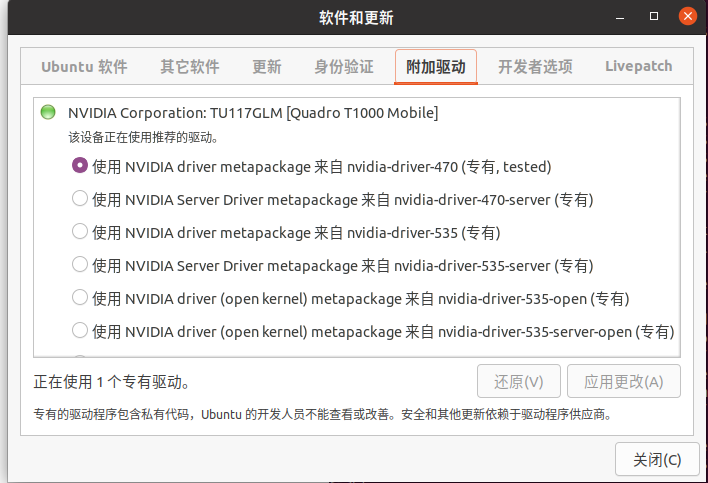Click the 软件和更新 window title
708x483 pixels.
click(x=356, y=18)
